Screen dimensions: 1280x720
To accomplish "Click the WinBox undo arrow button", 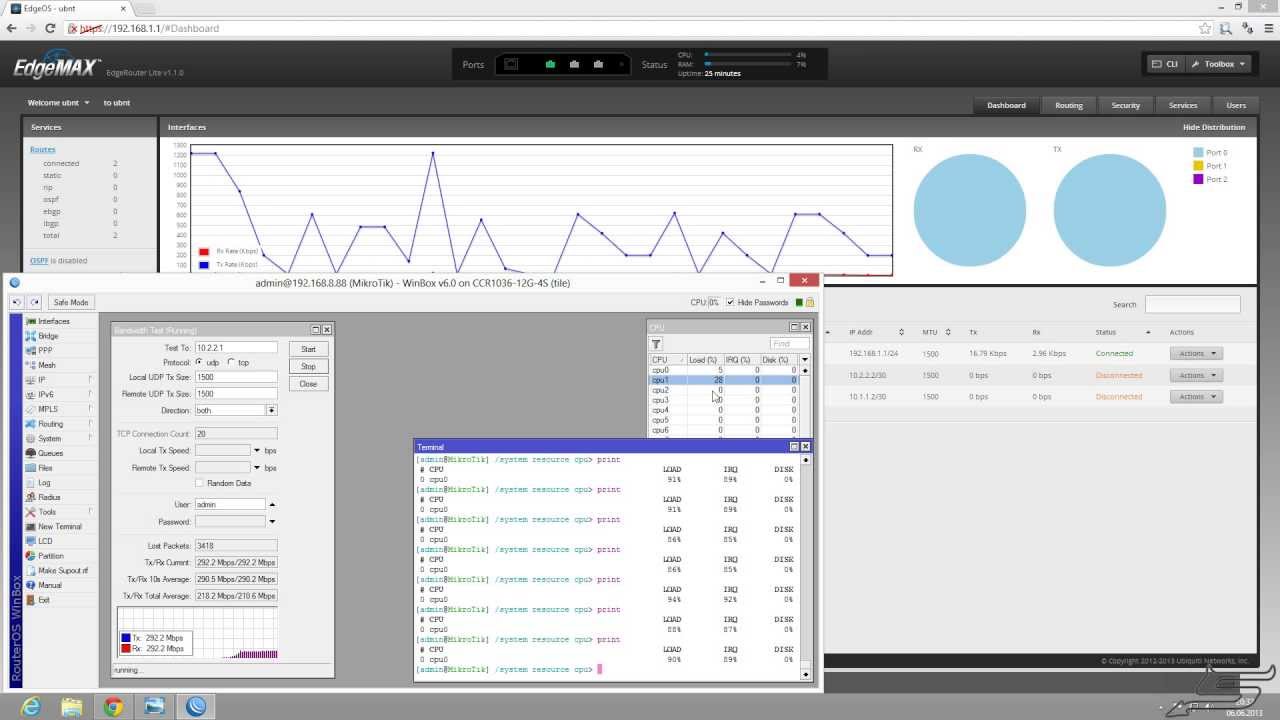I will (x=17, y=302).
